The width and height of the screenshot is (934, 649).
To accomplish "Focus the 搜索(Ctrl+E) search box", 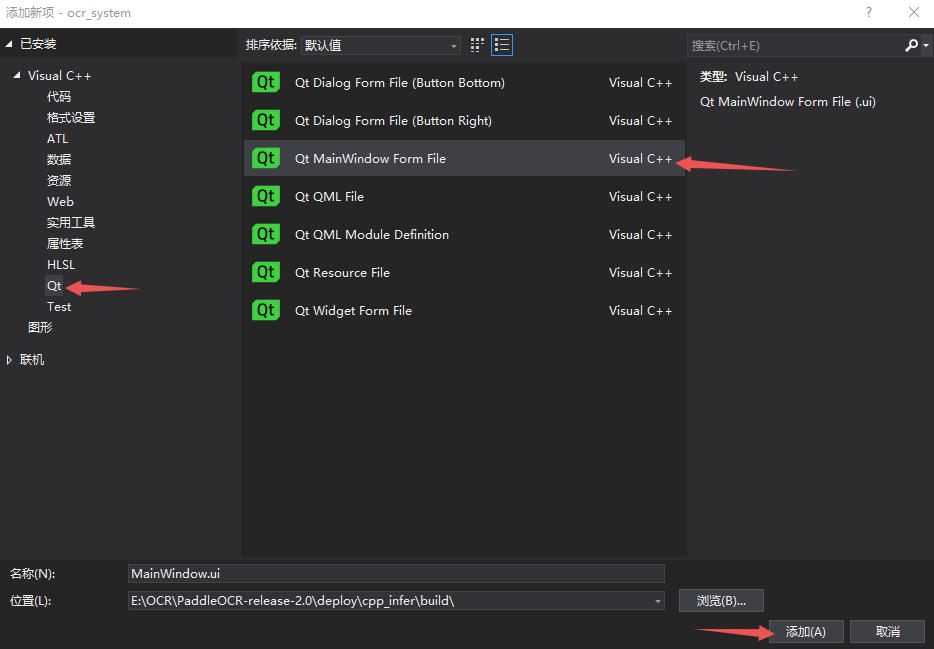I will [795, 45].
